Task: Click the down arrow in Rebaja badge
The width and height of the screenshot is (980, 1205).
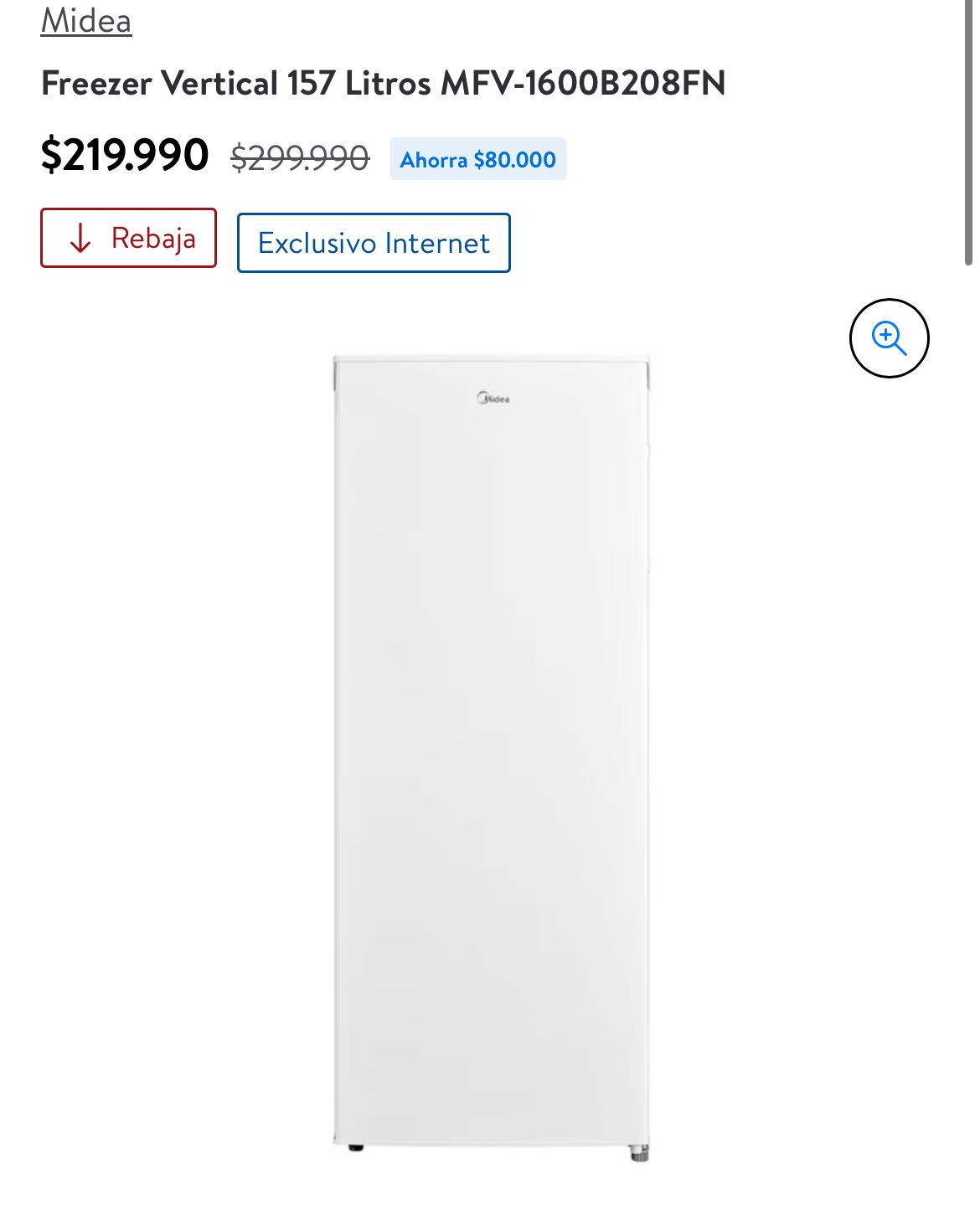Action: point(80,239)
